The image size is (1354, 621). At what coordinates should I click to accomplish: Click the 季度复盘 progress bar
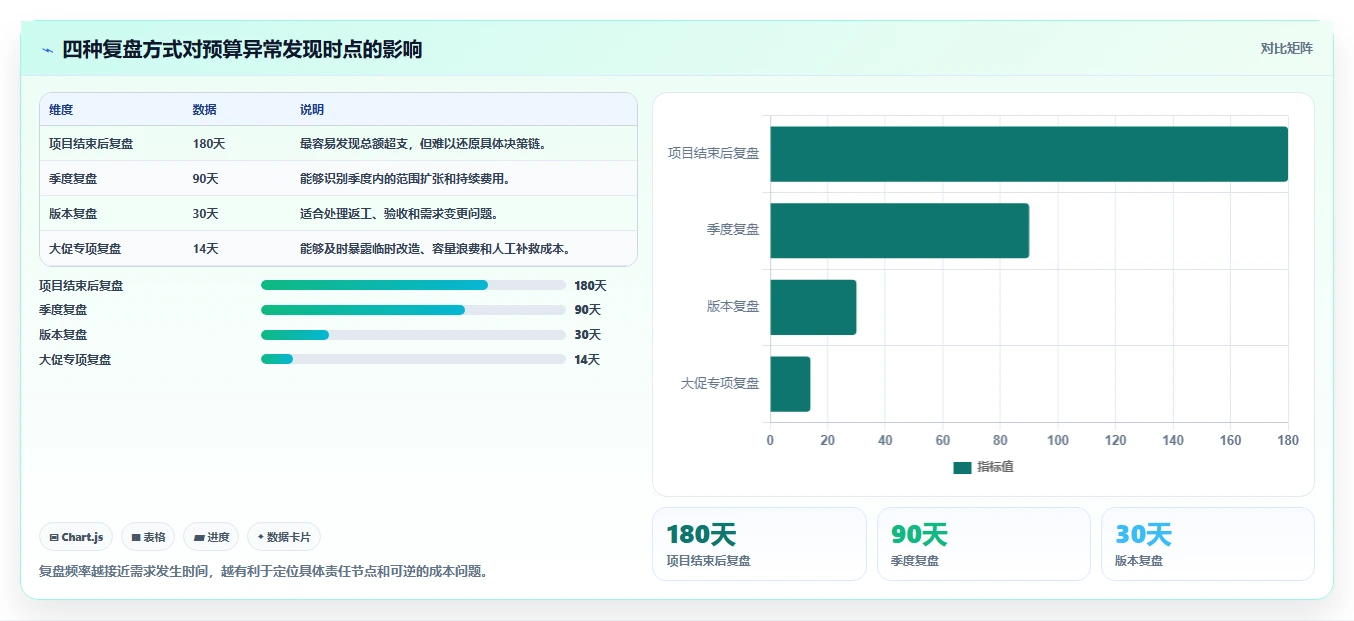point(413,310)
